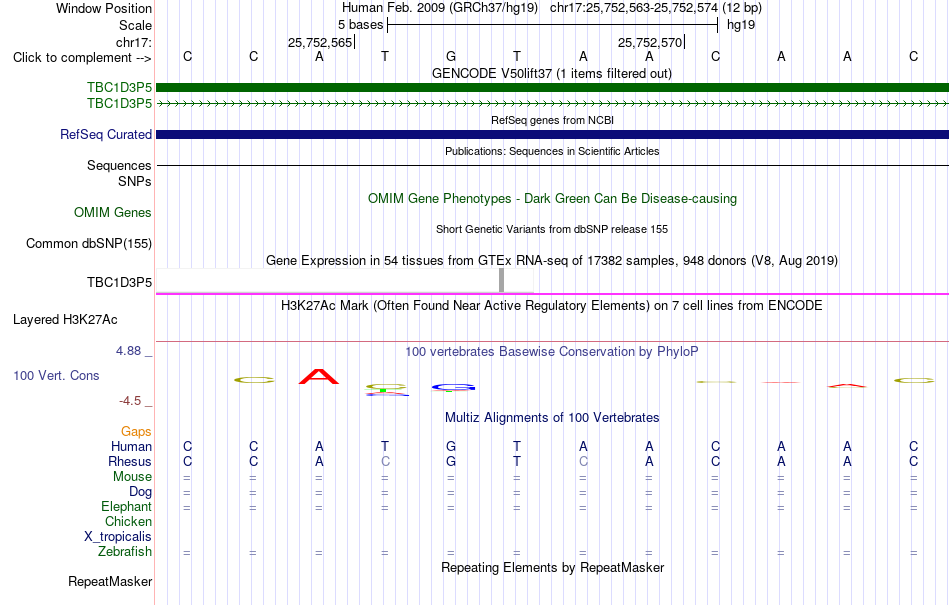Open 'Repeating Elements by RepeatMasker' title

pyautogui.click(x=553, y=568)
